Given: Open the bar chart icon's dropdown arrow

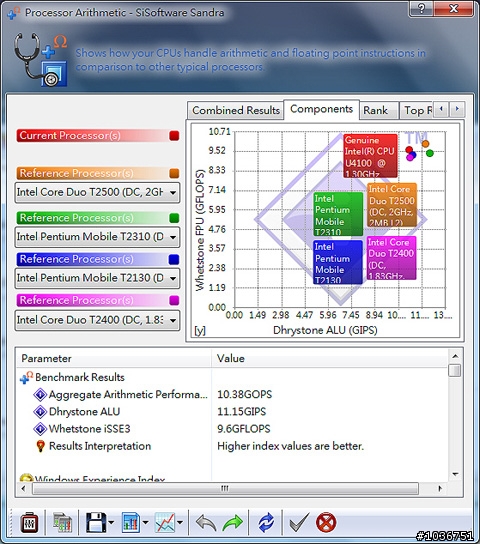Looking at the screenshot, I should 146,522.
